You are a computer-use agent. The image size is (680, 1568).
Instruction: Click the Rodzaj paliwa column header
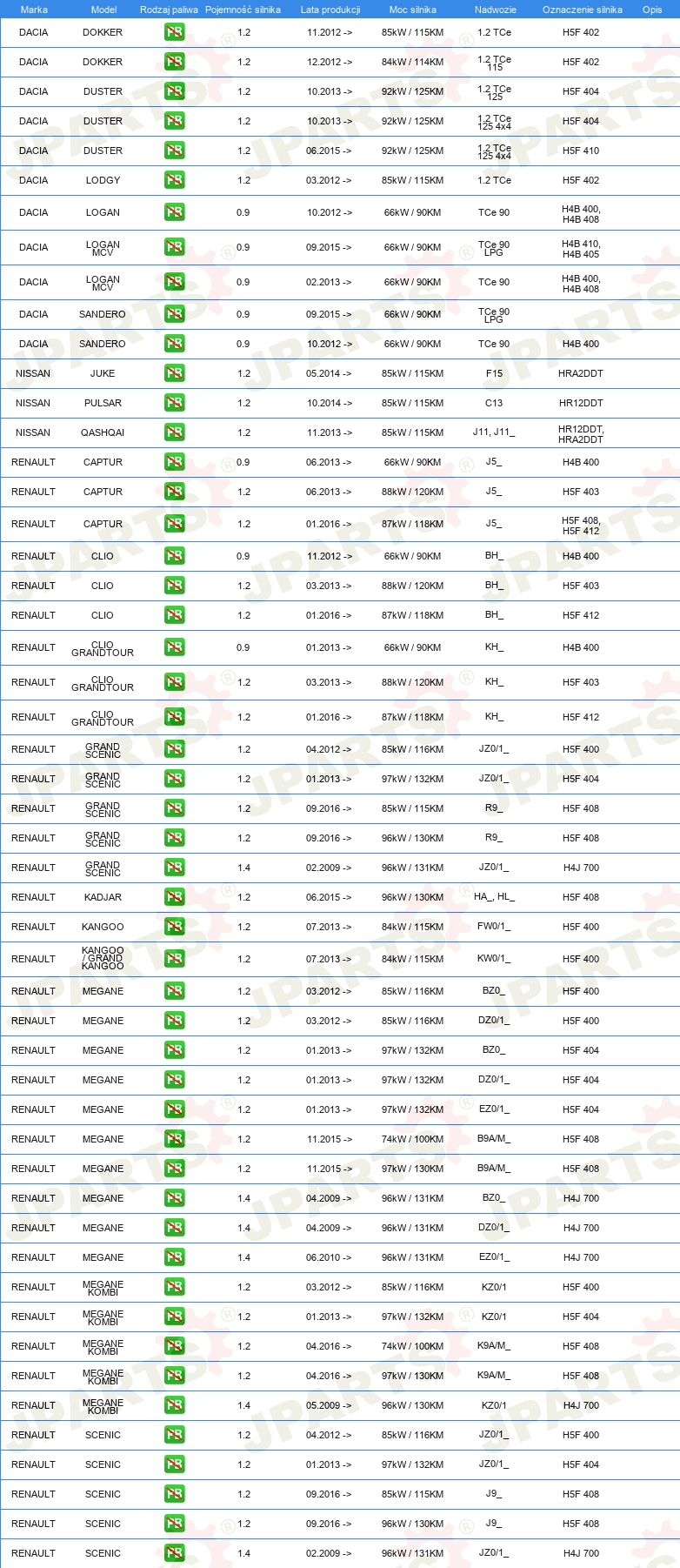169,10
